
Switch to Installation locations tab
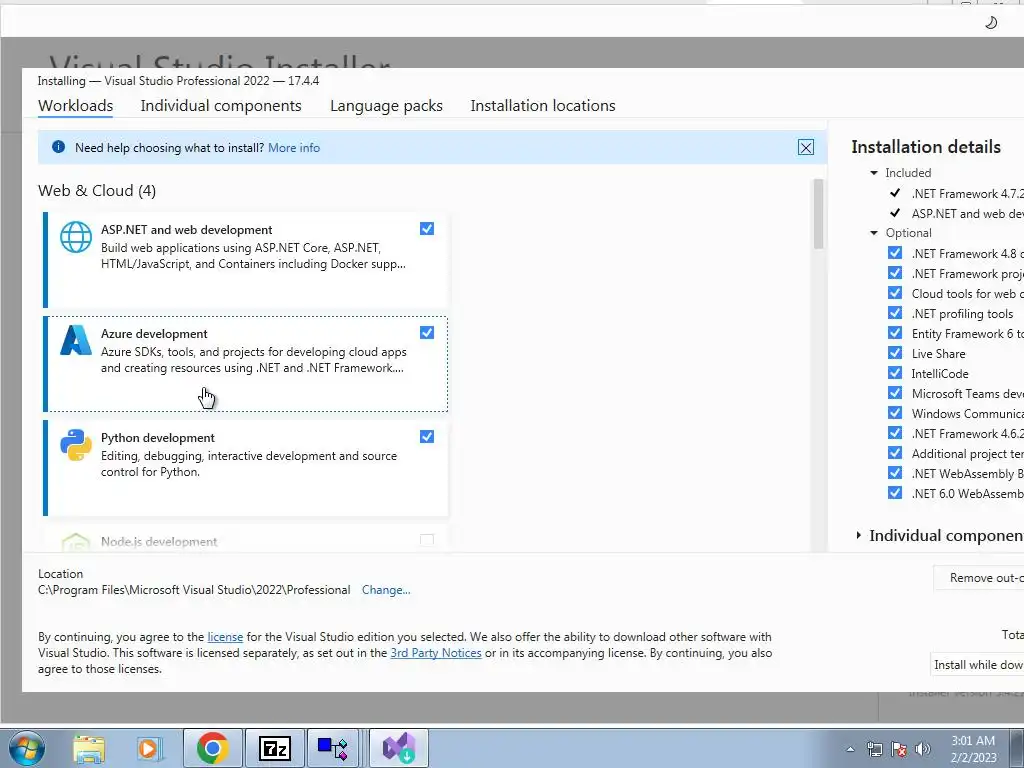tap(543, 106)
